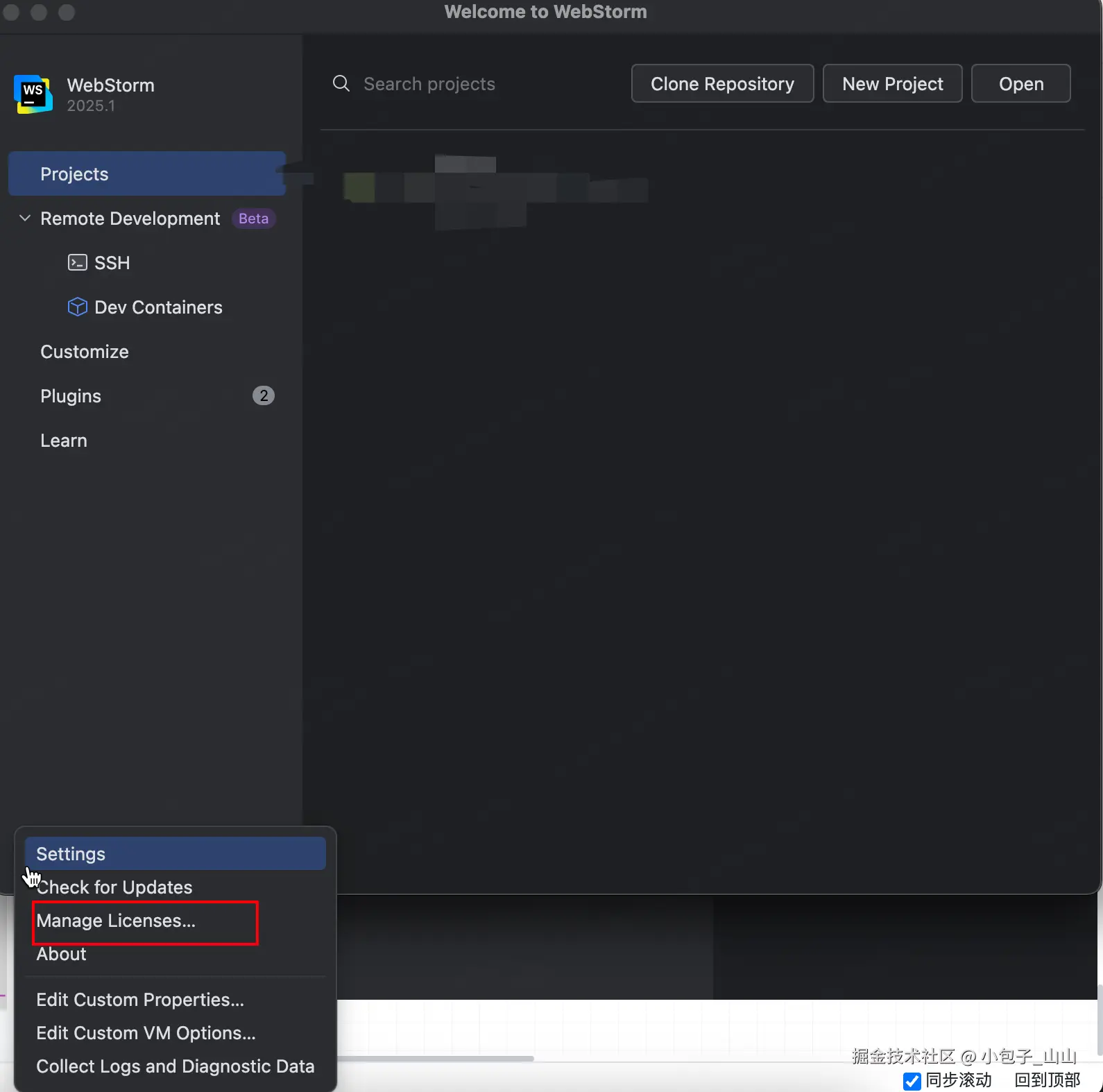The height and width of the screenshot is (1092, 1103).
Task: Click the WebStorm 2025.1 version text
Action: click(91, 105)
